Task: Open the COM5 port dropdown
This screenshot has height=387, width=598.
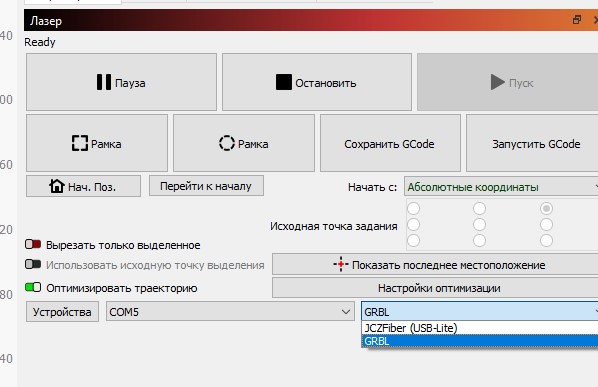Action: pos(230,312)
